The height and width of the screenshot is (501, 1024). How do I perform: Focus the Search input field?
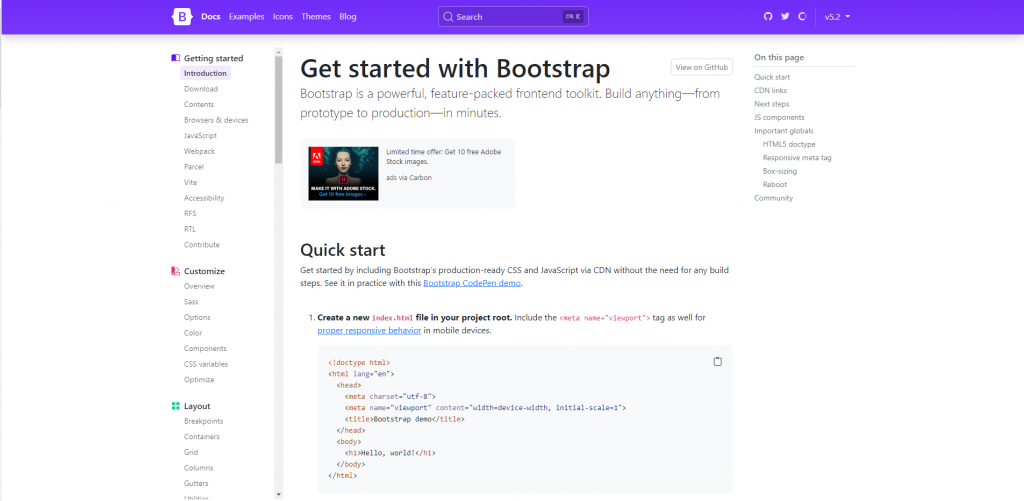point(513,17)
